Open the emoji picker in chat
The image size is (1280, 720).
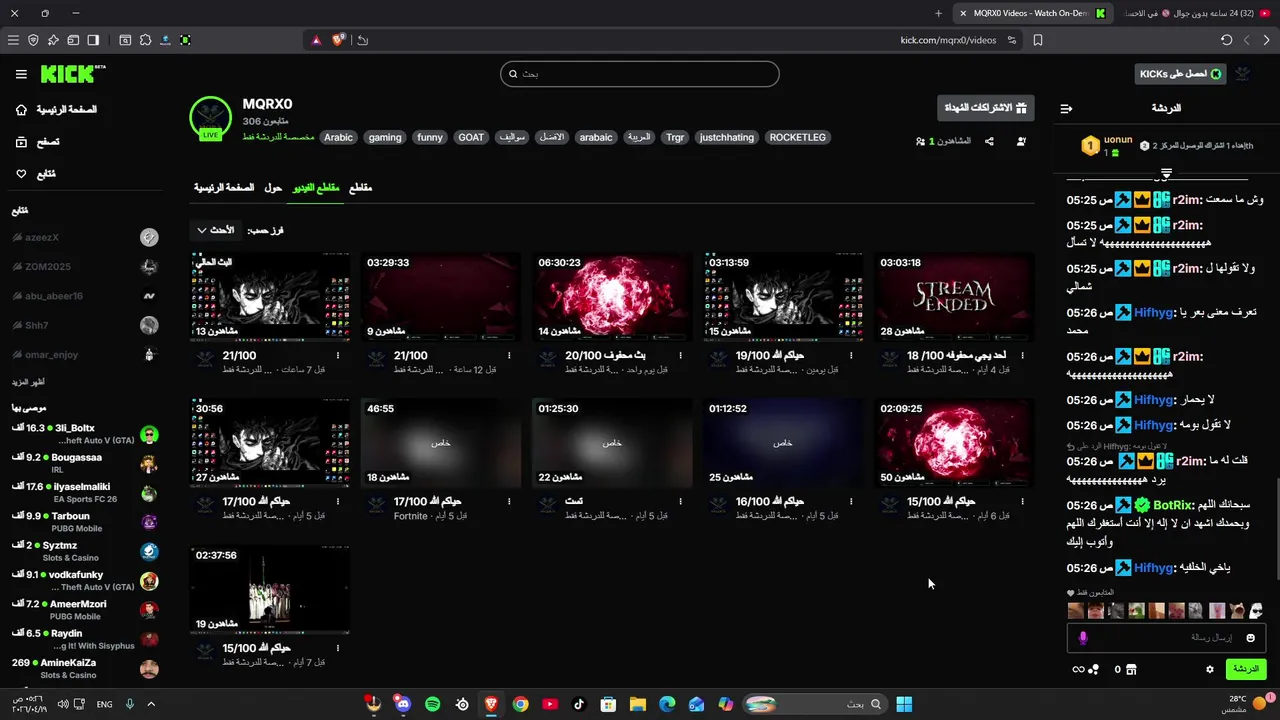1250,637
